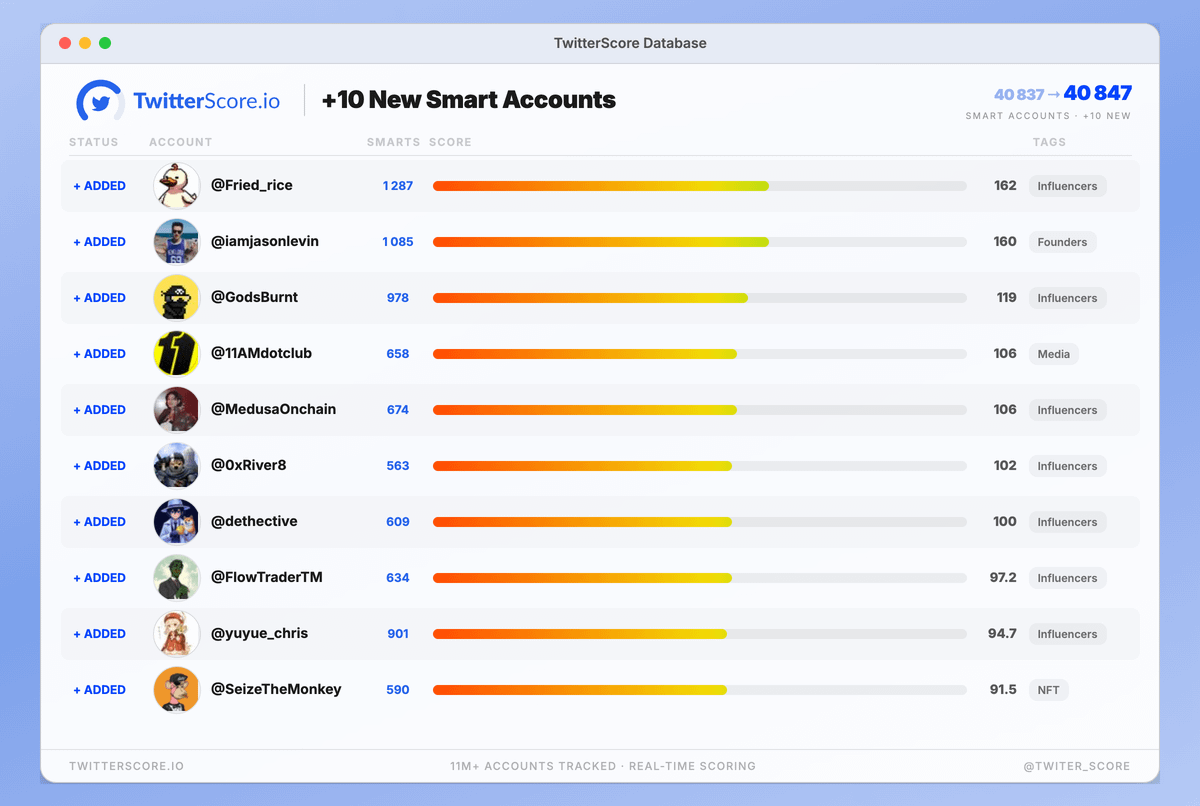Open @yuyue_chris's profile thumbnail
1200x806 pixels.
coord(176,633)
